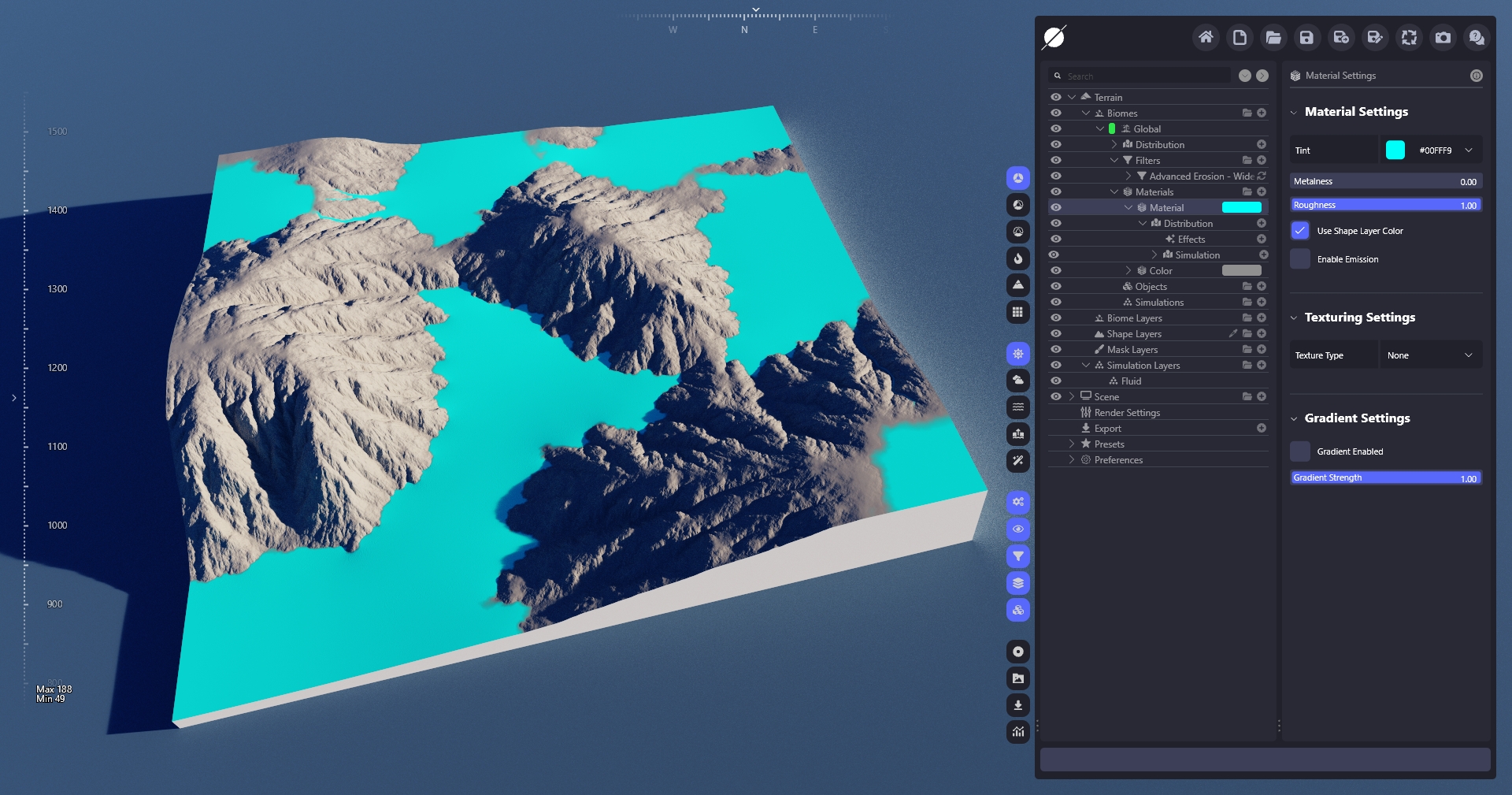
Task: Take a screenshot with the camera icon
Action: [x=1443, y=37]
